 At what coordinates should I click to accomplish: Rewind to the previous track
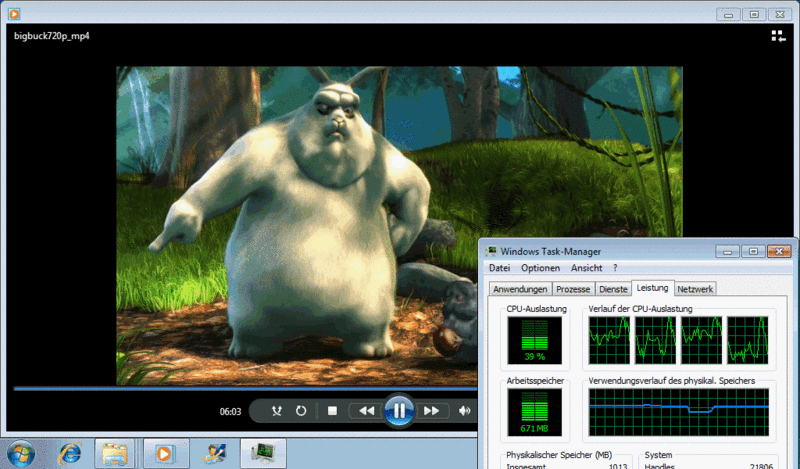(366, 411)
